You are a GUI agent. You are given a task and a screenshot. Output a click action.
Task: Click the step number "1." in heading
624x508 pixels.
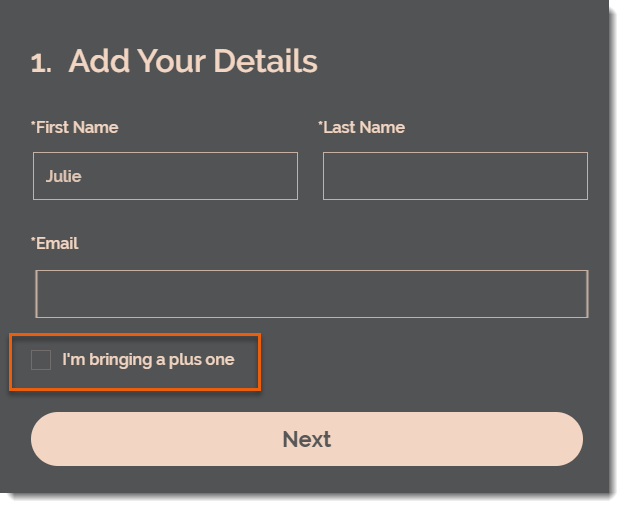point(41,64)
